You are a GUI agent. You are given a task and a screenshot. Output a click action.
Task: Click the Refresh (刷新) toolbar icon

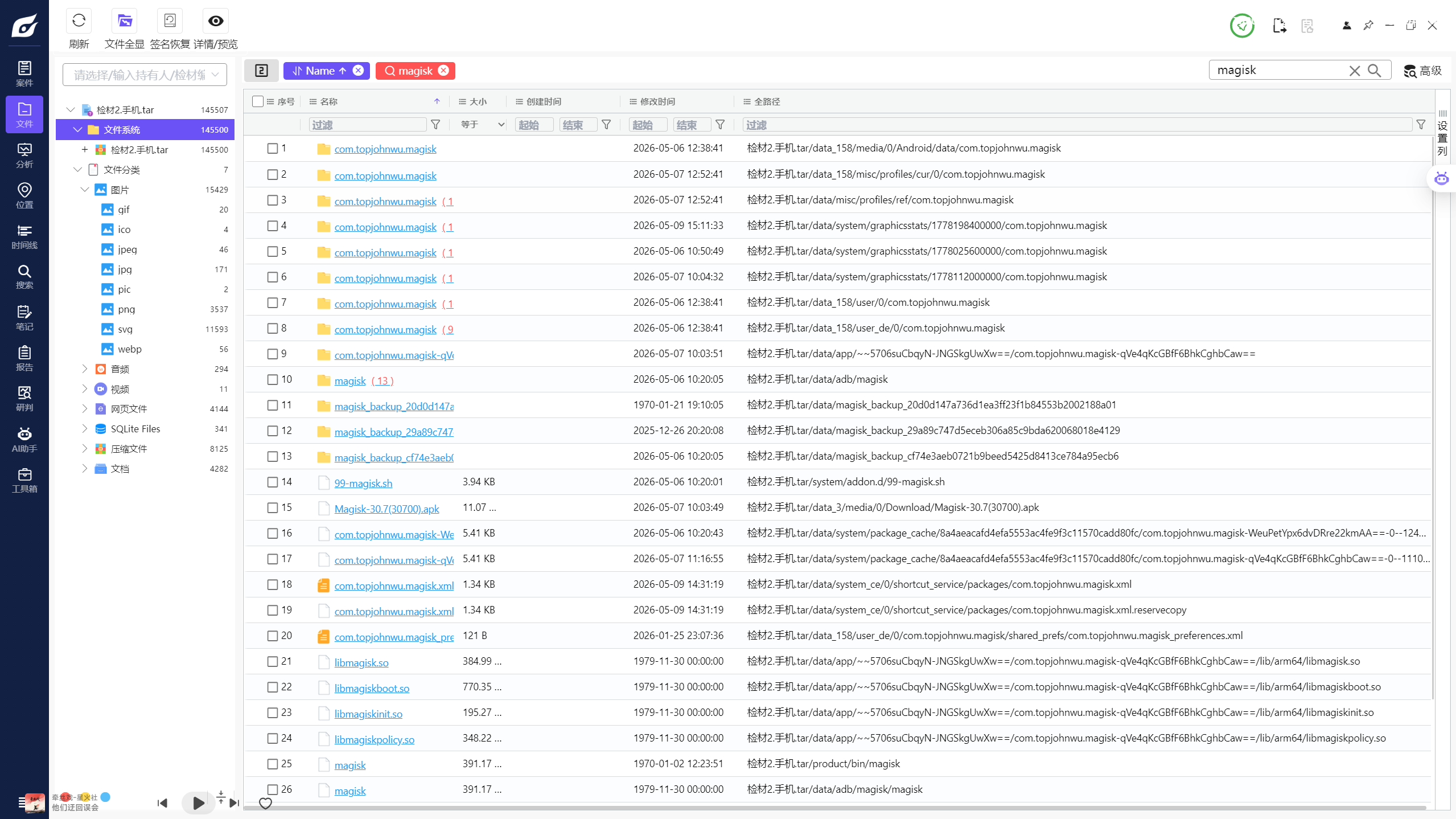pos(79,21)
